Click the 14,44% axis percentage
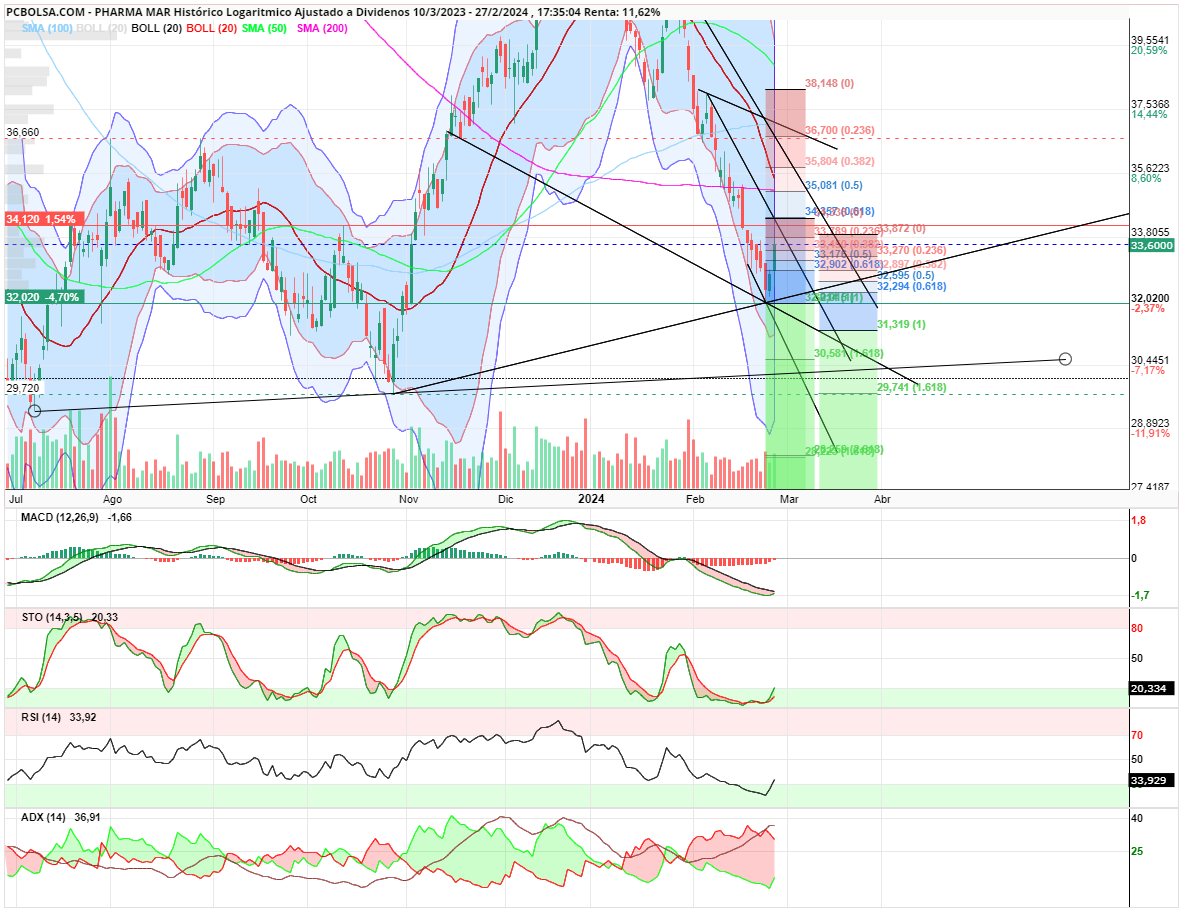Screen dimensions: 1183x912 [x=1149, y=115]
